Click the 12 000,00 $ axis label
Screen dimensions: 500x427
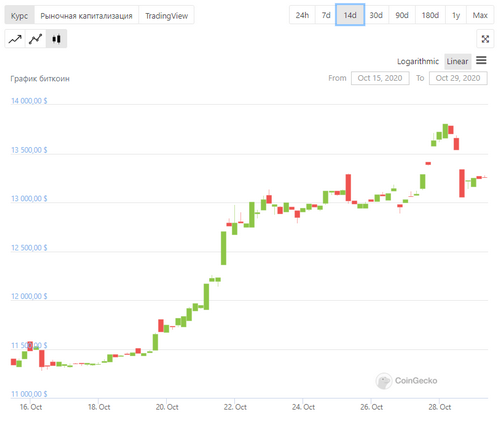29,296
